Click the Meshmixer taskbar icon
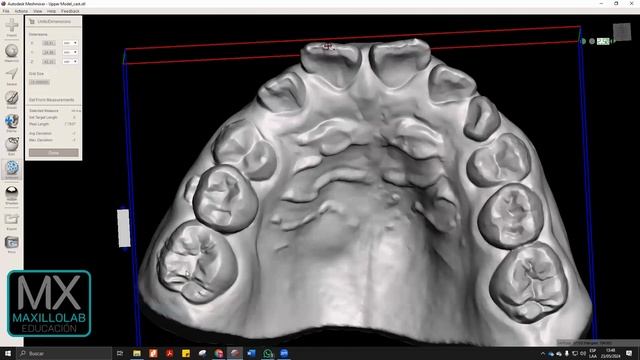The height and width of the screenshot is (360, 640). tap(235, 353)
